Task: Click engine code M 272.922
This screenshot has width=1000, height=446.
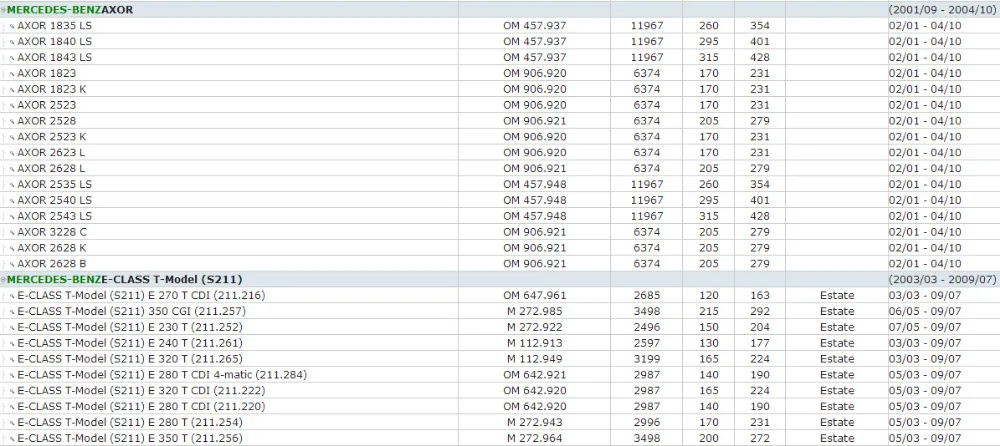Action: pyautogui.click(x=534, y=327)
